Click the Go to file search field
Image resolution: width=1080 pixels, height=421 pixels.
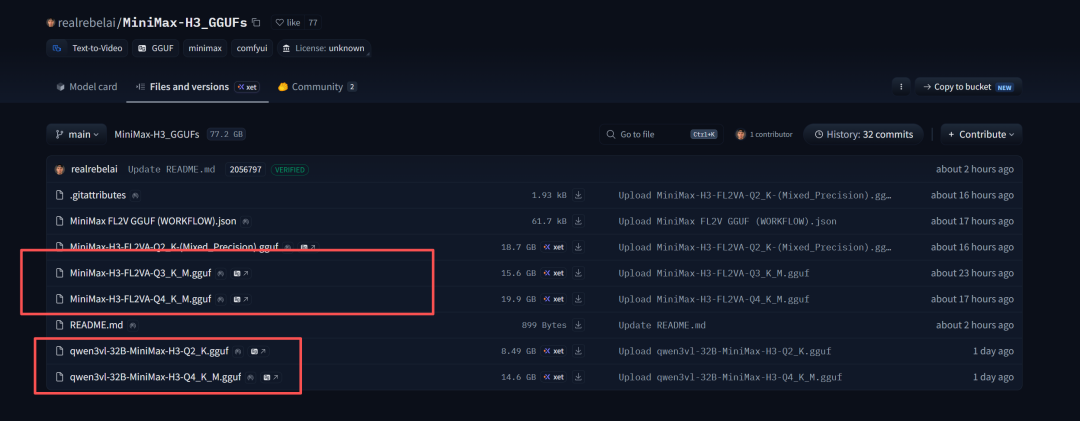coord(661,134)
